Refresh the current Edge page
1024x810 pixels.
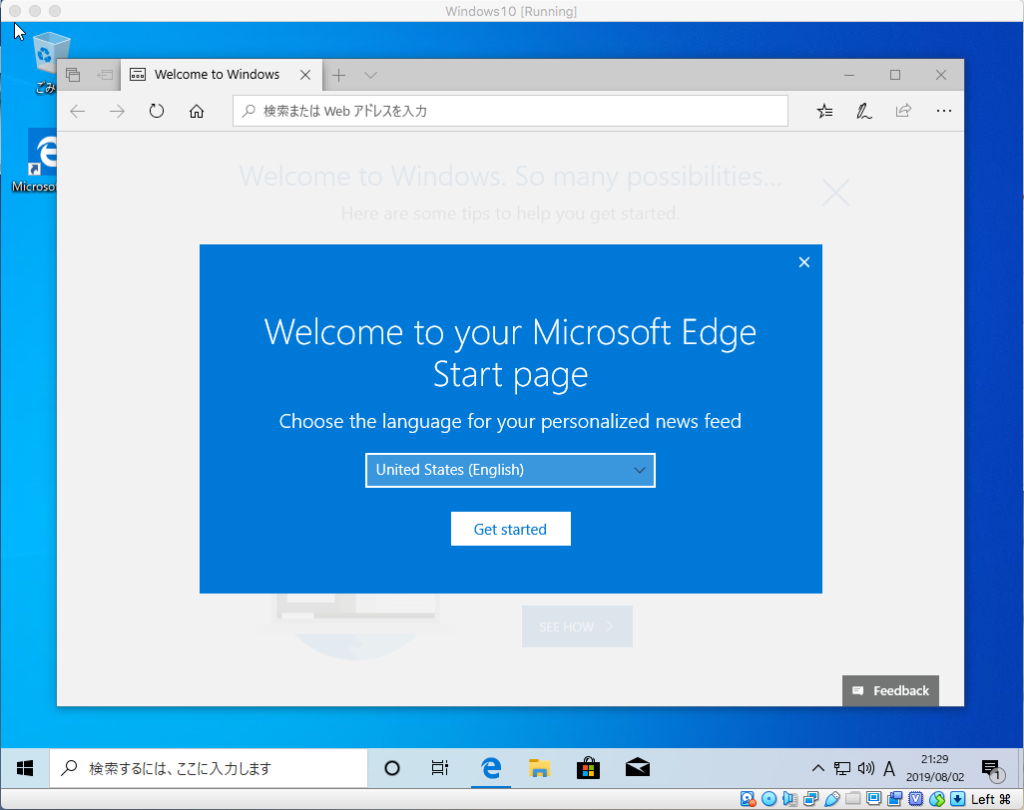pyautogui.click(x=156, y=111)
